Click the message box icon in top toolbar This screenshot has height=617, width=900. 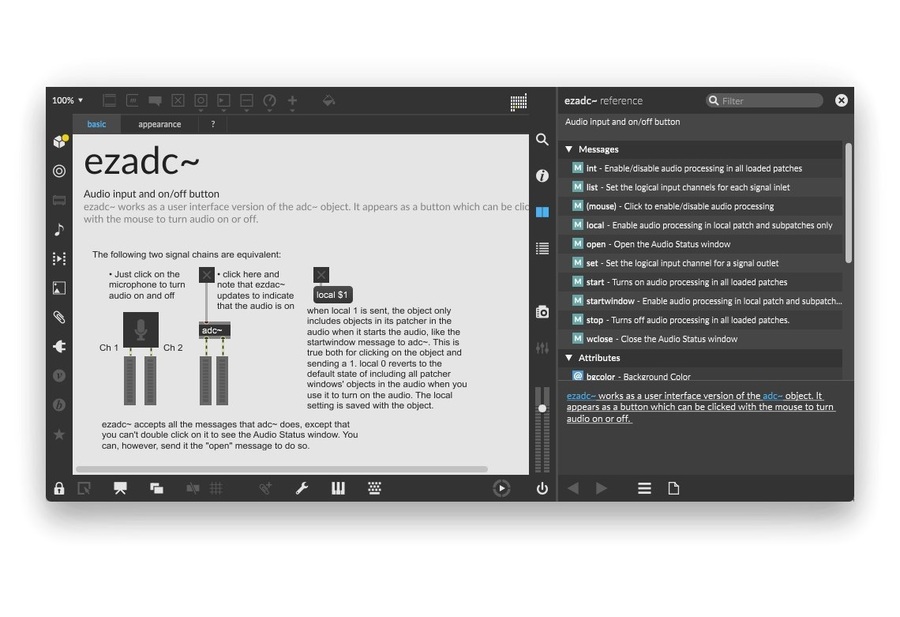[x=132, y=100]
